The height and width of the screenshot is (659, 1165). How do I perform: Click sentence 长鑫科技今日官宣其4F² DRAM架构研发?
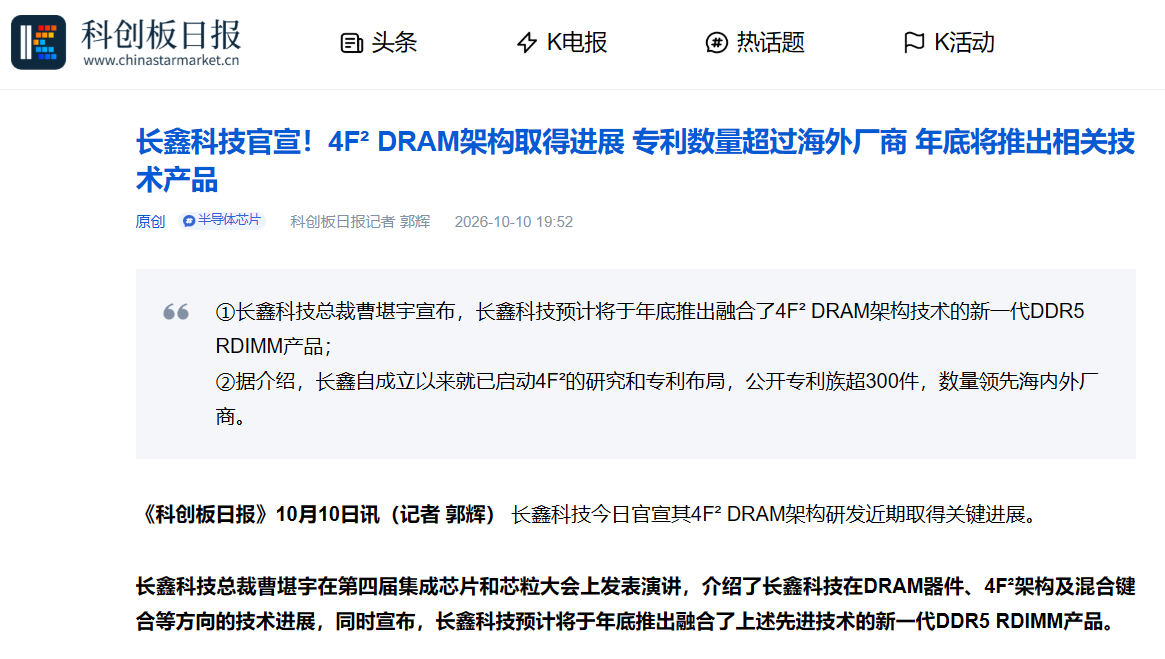[776, 514]
